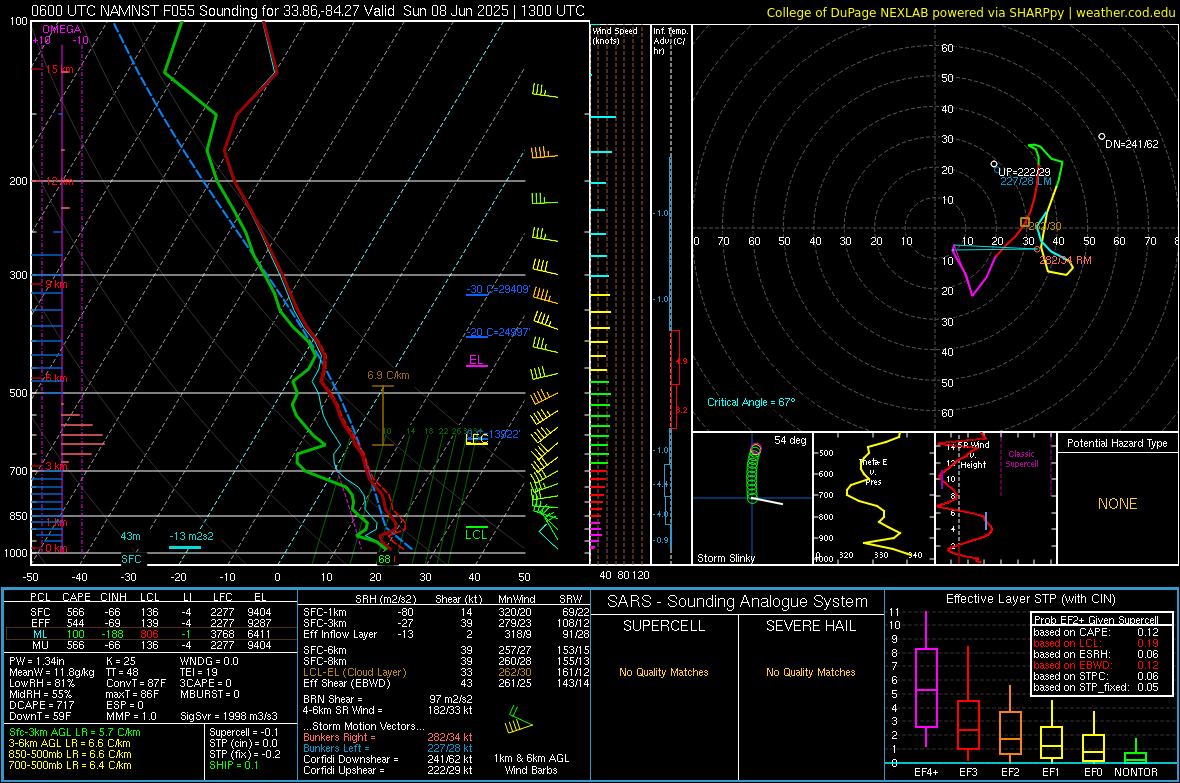Click the 12 km height marker
The height and width of the screenshot is (783, 1180).
pyautogui.click(x=59, y=181)
